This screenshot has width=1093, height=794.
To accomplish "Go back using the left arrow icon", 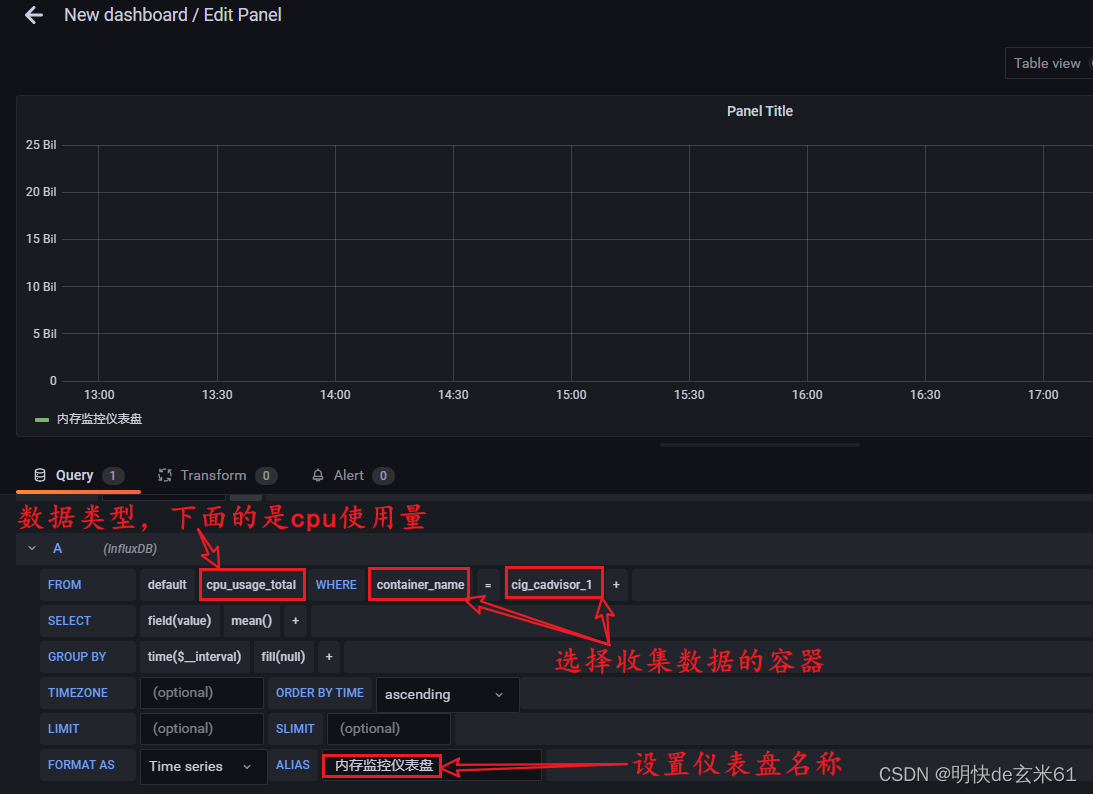I will point(33,15).
